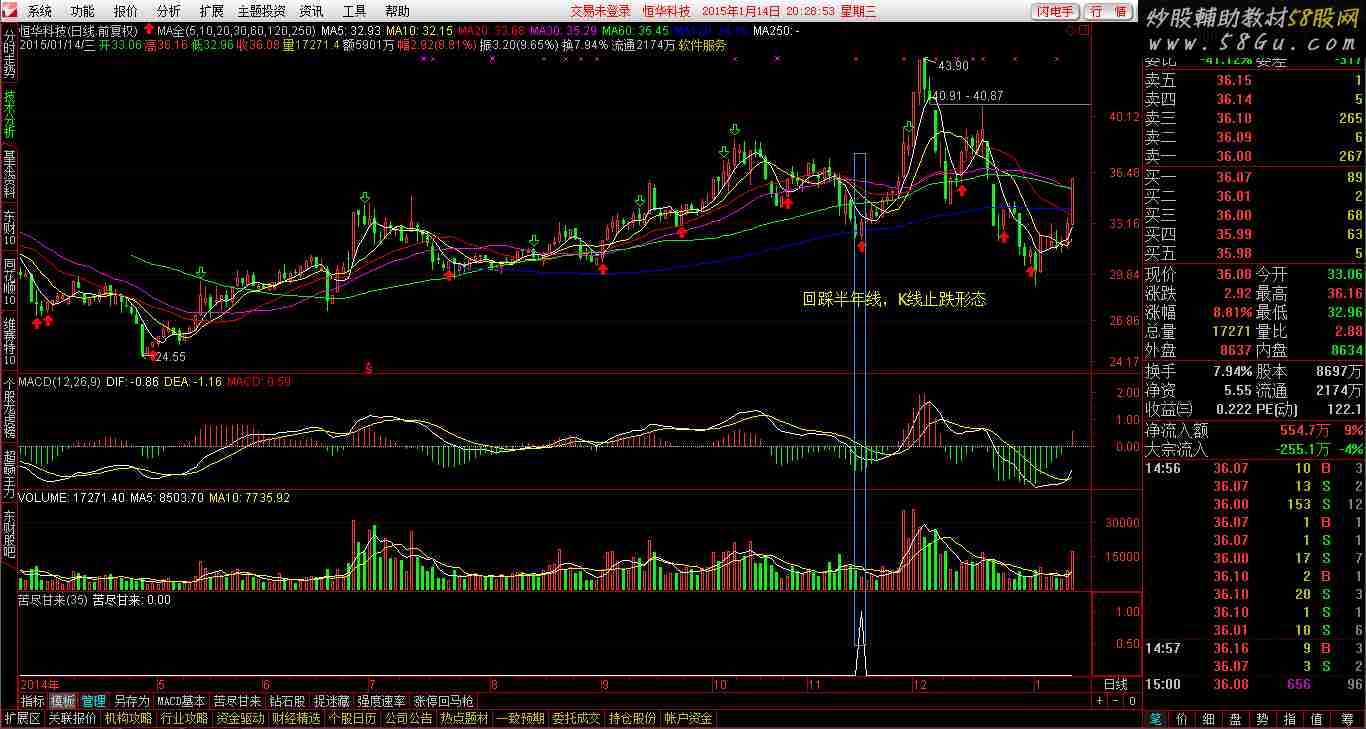The height and width of the screenshot is (729, 1366).
Task: Open the 公司公告 bottom tab
Action: (408, 718)
